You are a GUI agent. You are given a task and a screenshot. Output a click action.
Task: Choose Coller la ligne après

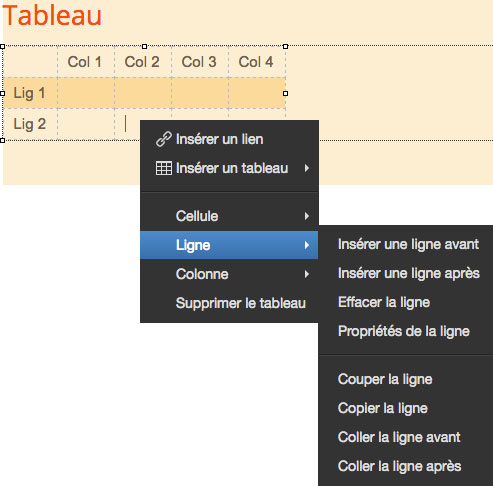399,466
